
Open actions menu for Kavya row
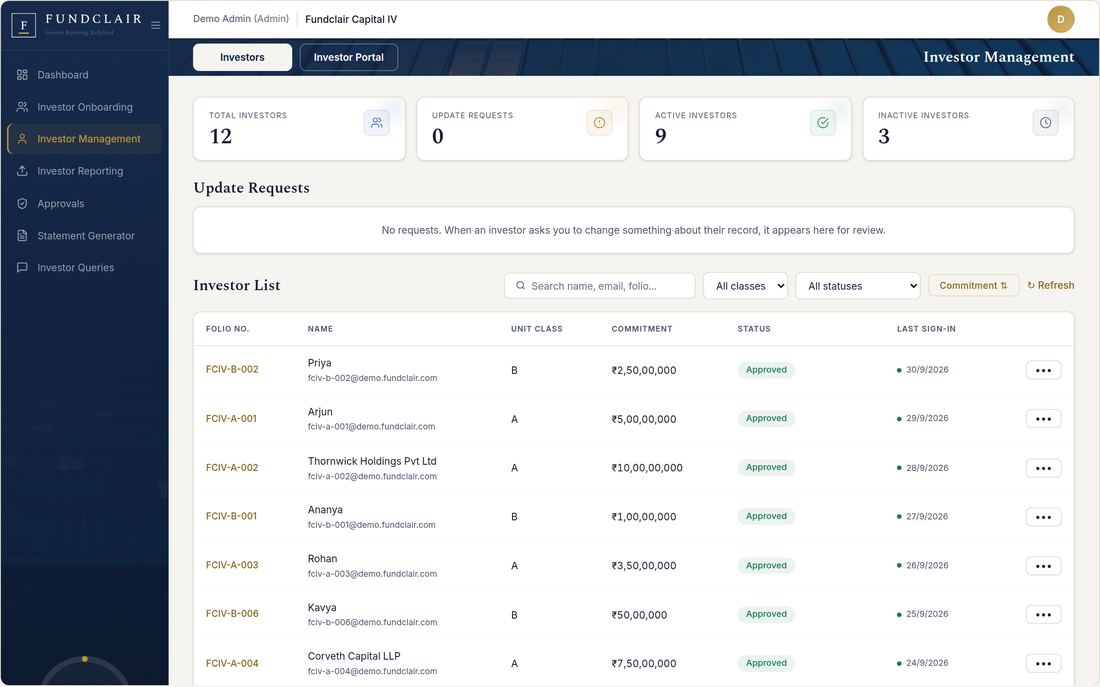tap(1043, 615)
